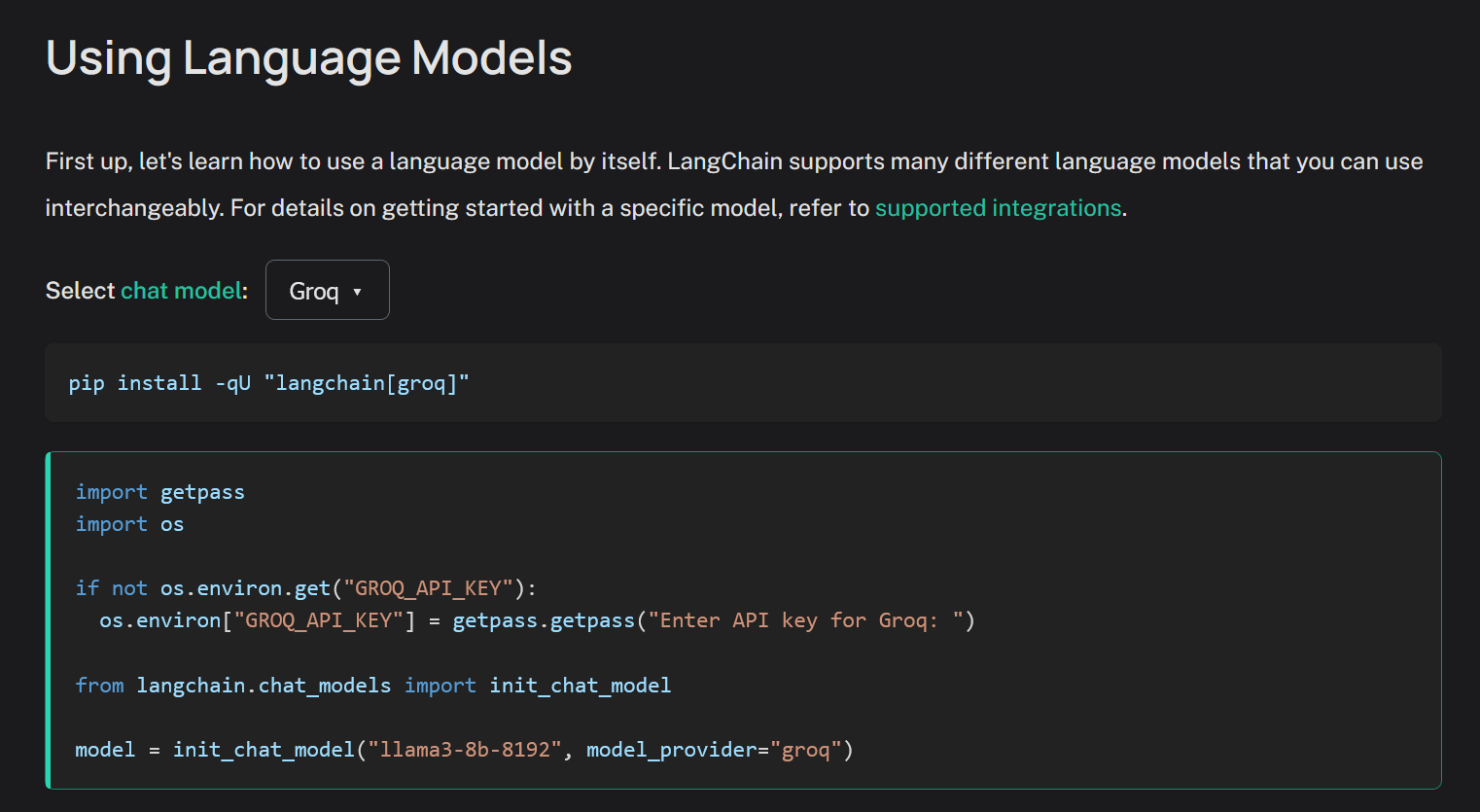Click the if not os.environ.get line

(305, 588)
